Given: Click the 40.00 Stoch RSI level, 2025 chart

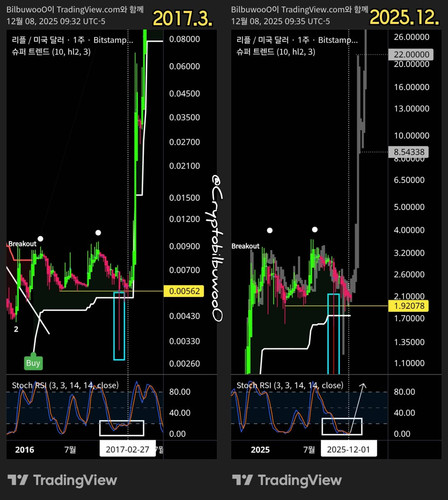Looking at the screenshot, I should point(404,413).
